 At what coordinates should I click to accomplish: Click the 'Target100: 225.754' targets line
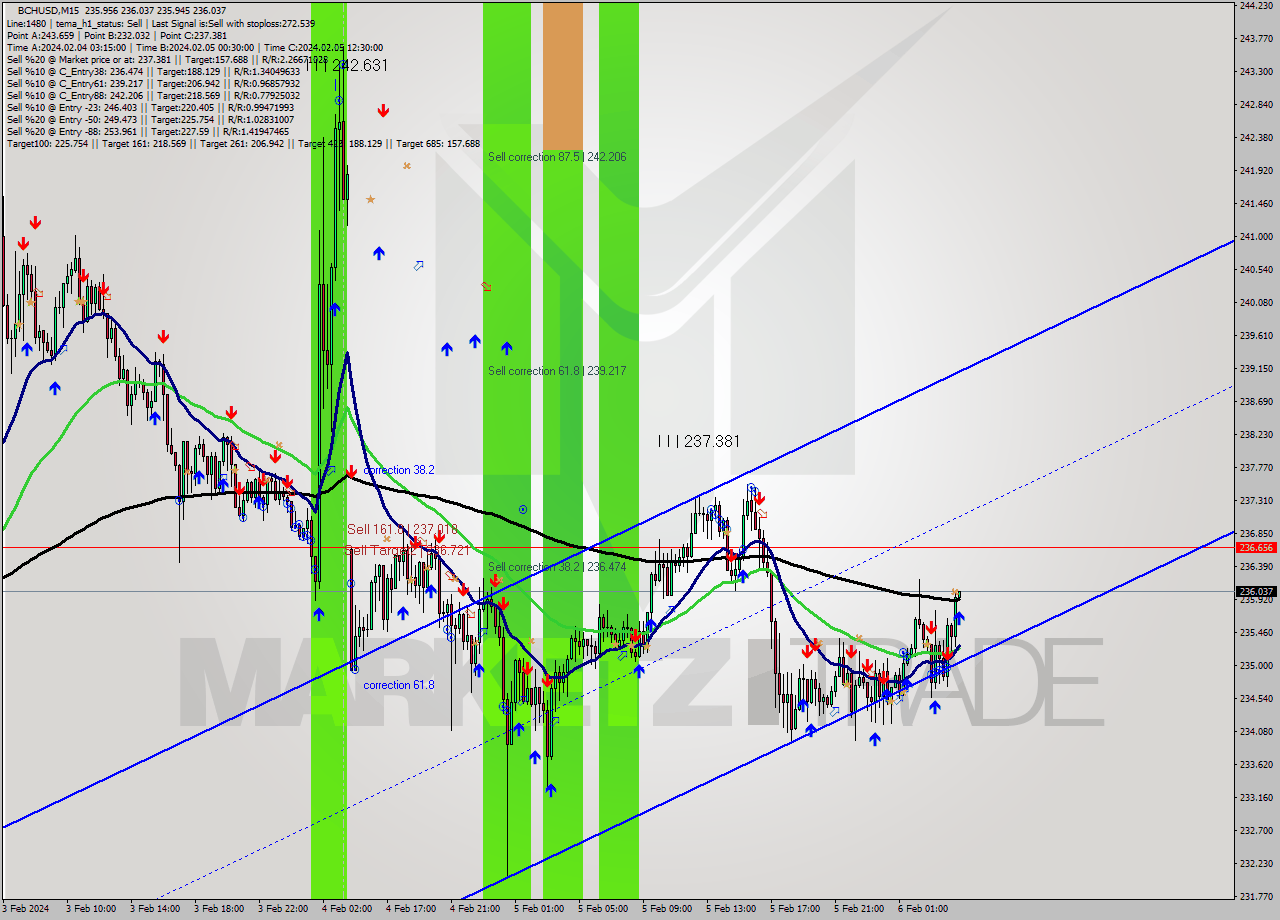243,144
